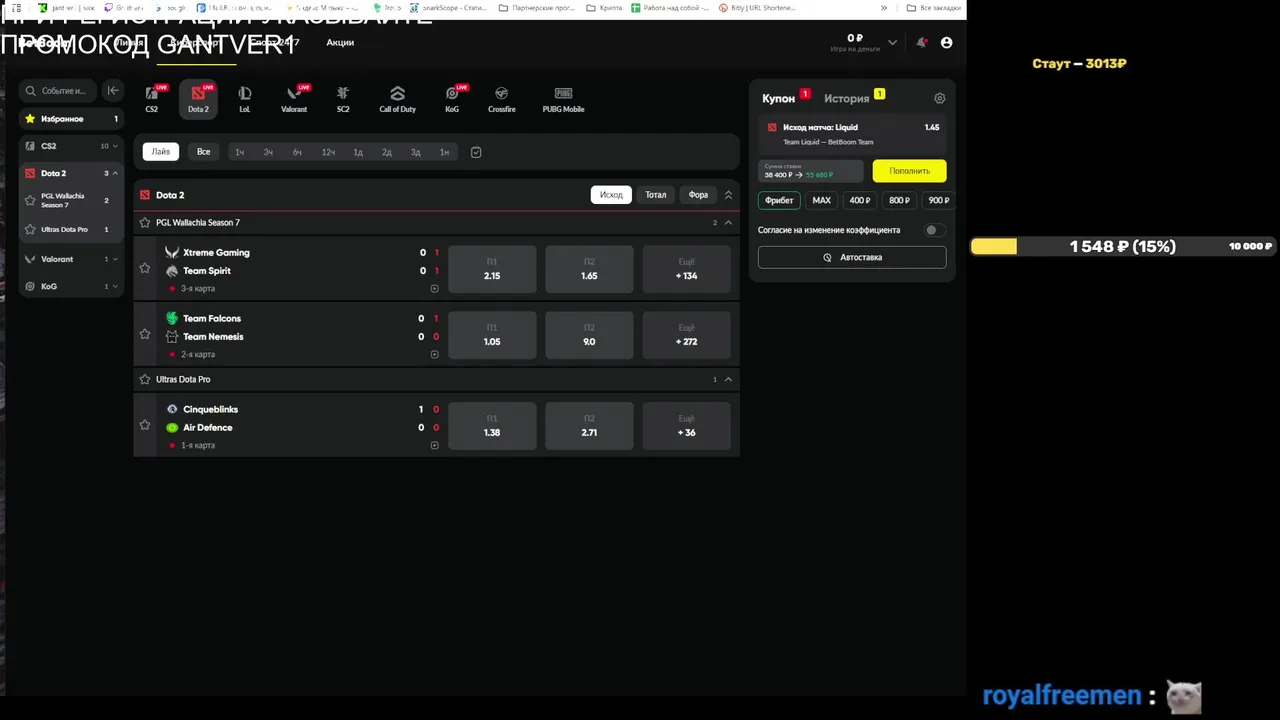The height and width of the screenshot is (720, 1280).
Task: Collapse the left sidebar arrow
Action: (x=113, y=90)
